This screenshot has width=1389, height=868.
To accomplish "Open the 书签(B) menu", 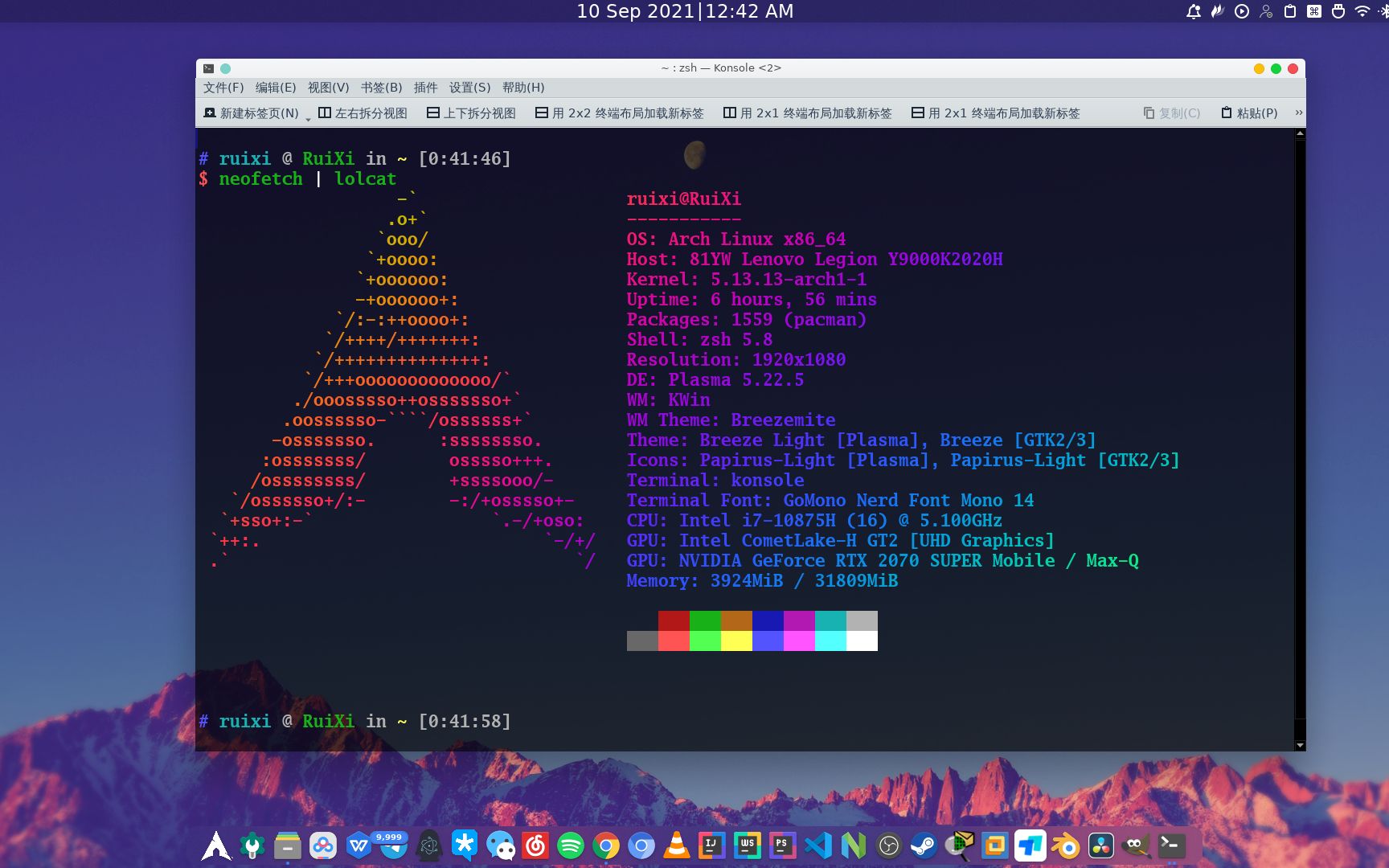I will pos(381,88).
